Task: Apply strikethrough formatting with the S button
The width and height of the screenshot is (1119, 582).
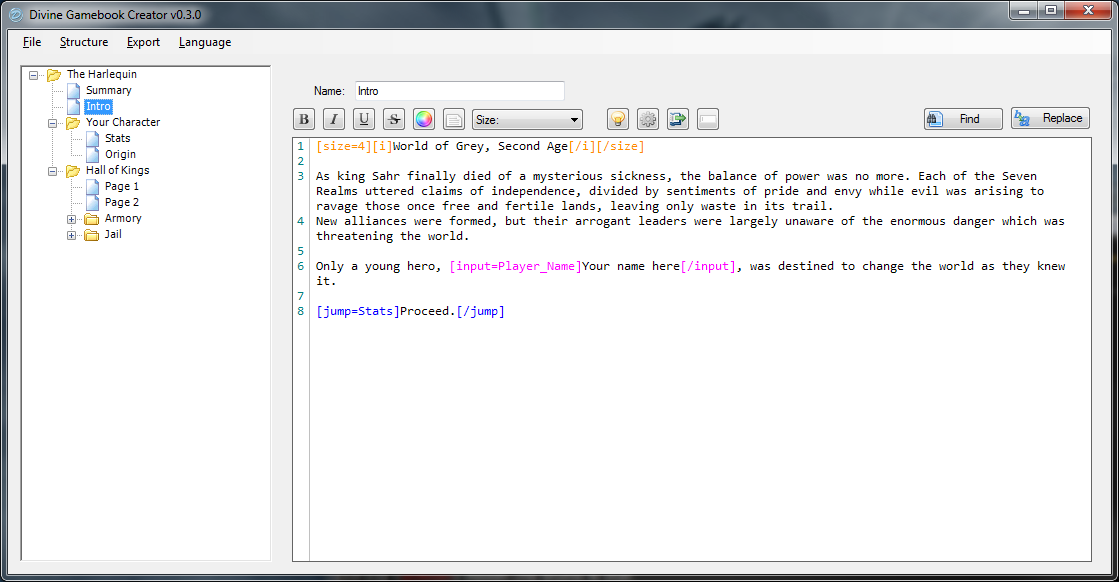Action: click(x=393, y=119)
